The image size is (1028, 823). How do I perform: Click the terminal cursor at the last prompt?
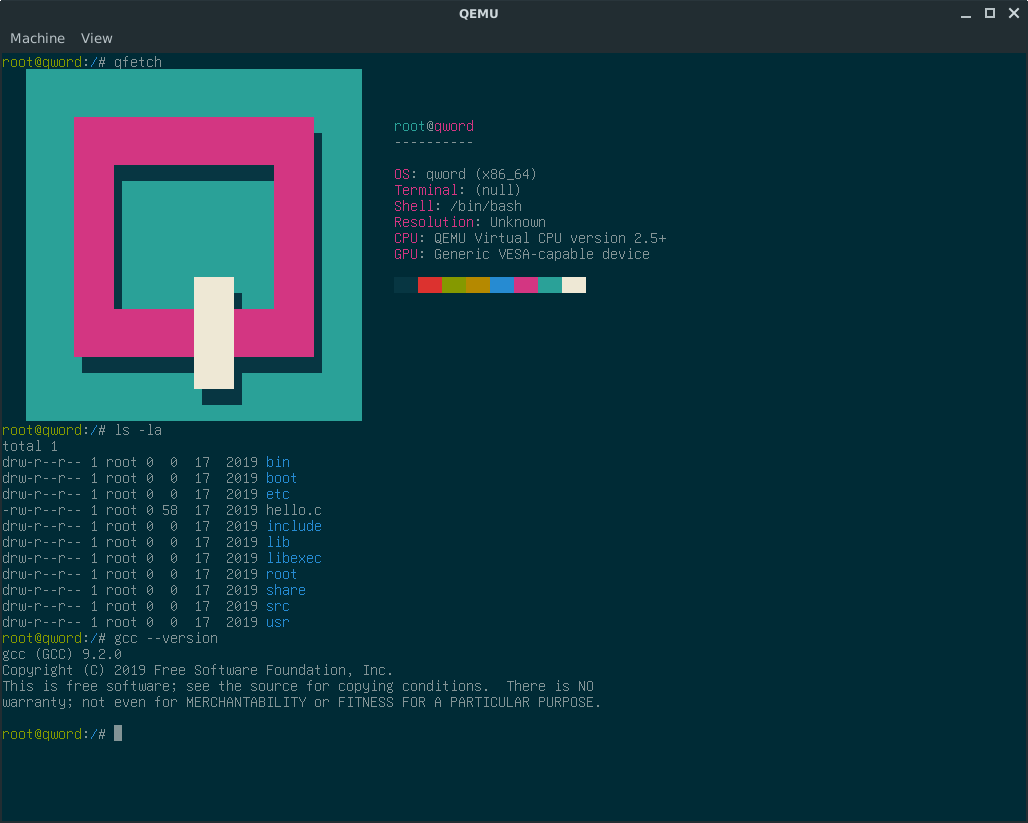tap(118, 734)
